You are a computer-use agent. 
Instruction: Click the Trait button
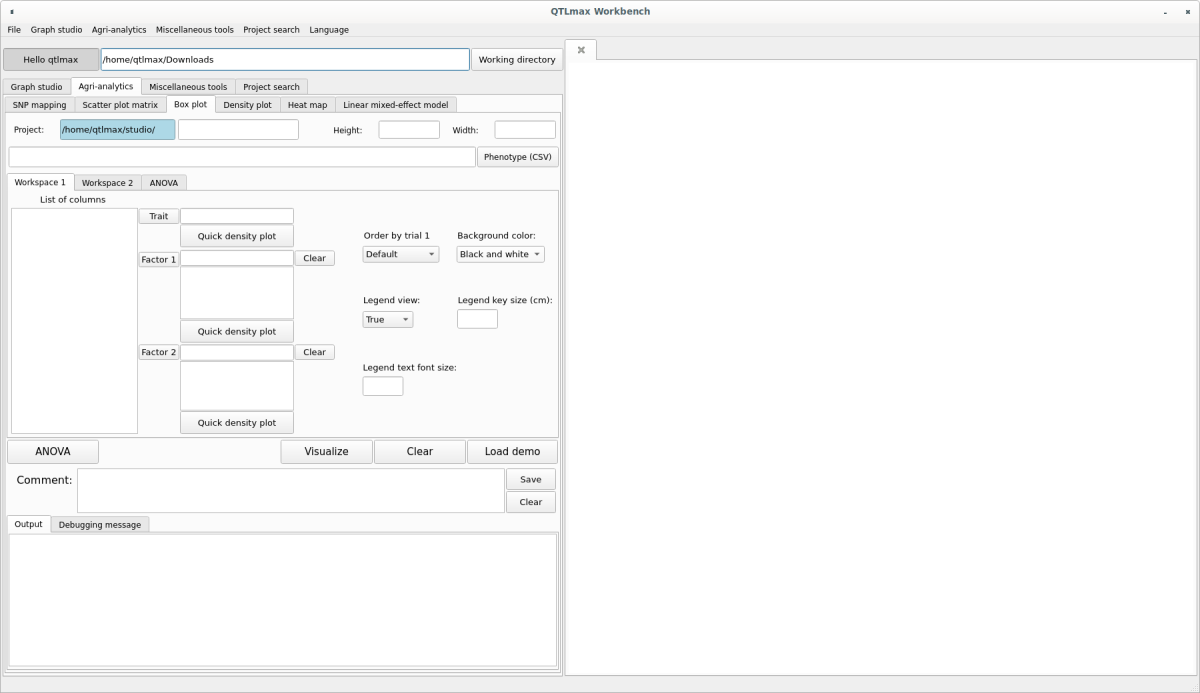pos(158,216)
